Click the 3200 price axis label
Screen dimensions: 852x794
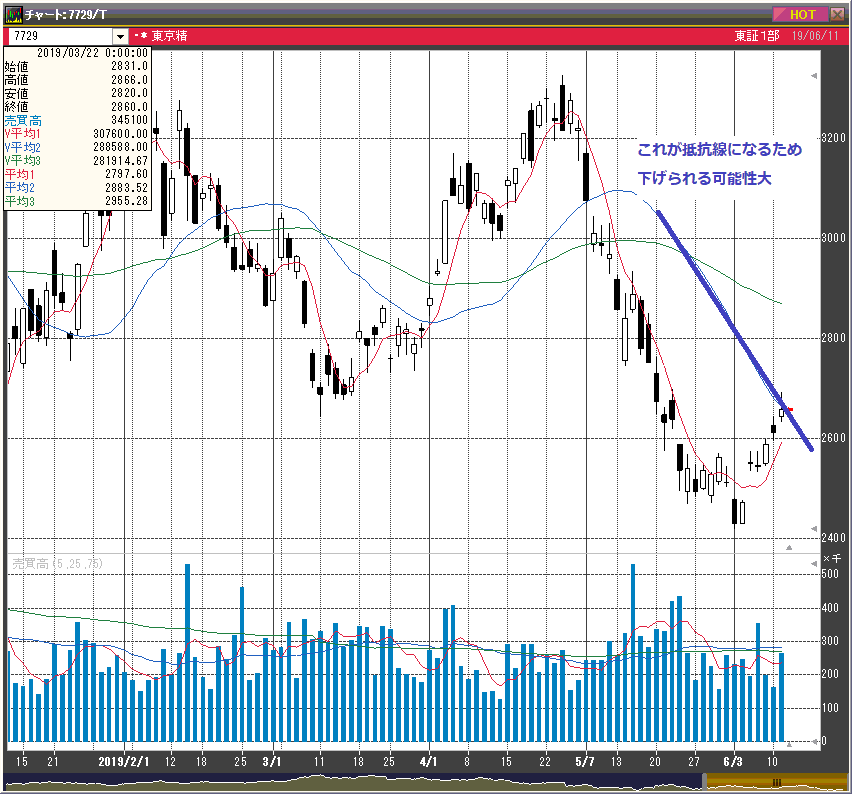tap(834, 137)
